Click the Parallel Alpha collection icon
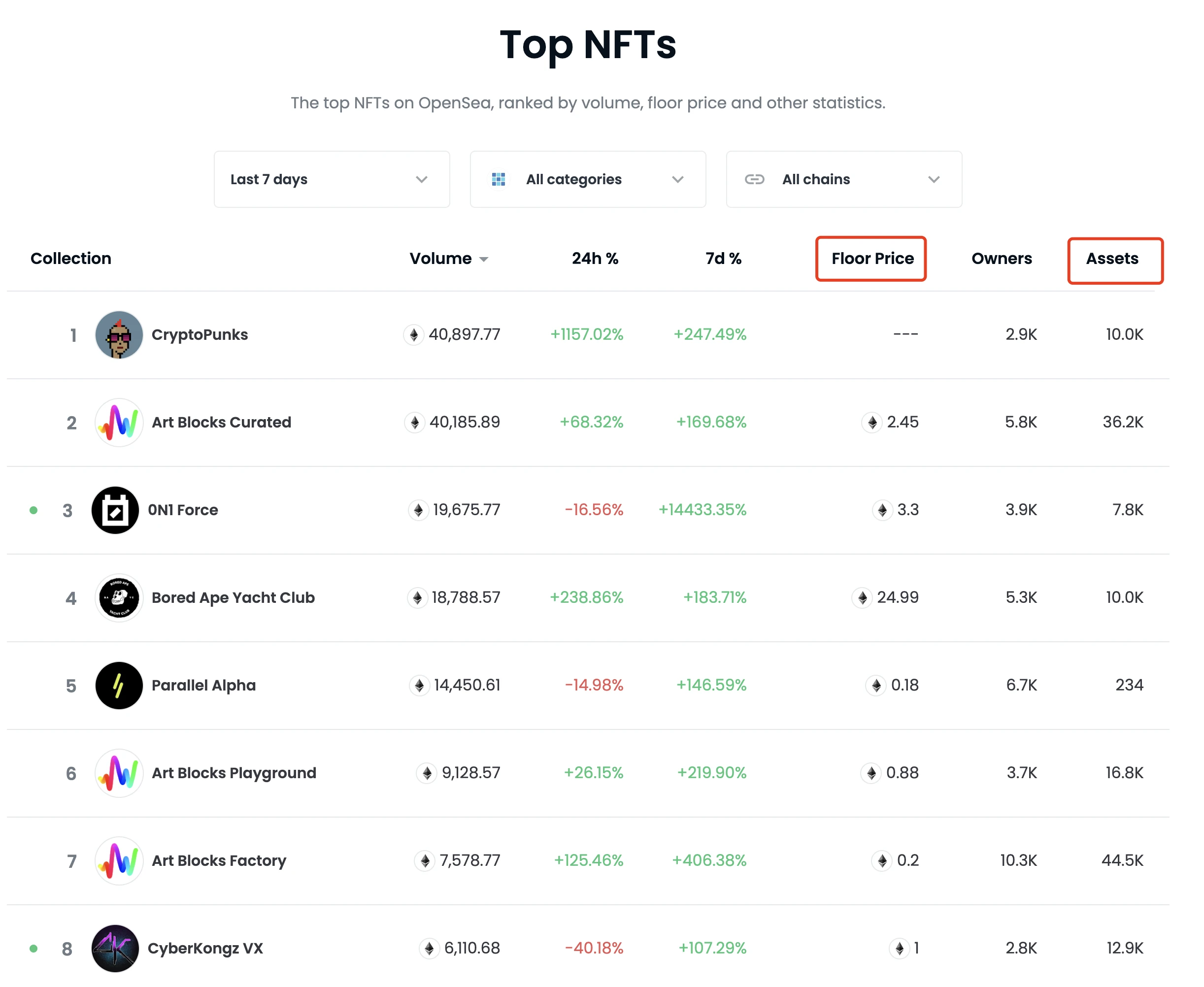 click(x=119, y=685)
